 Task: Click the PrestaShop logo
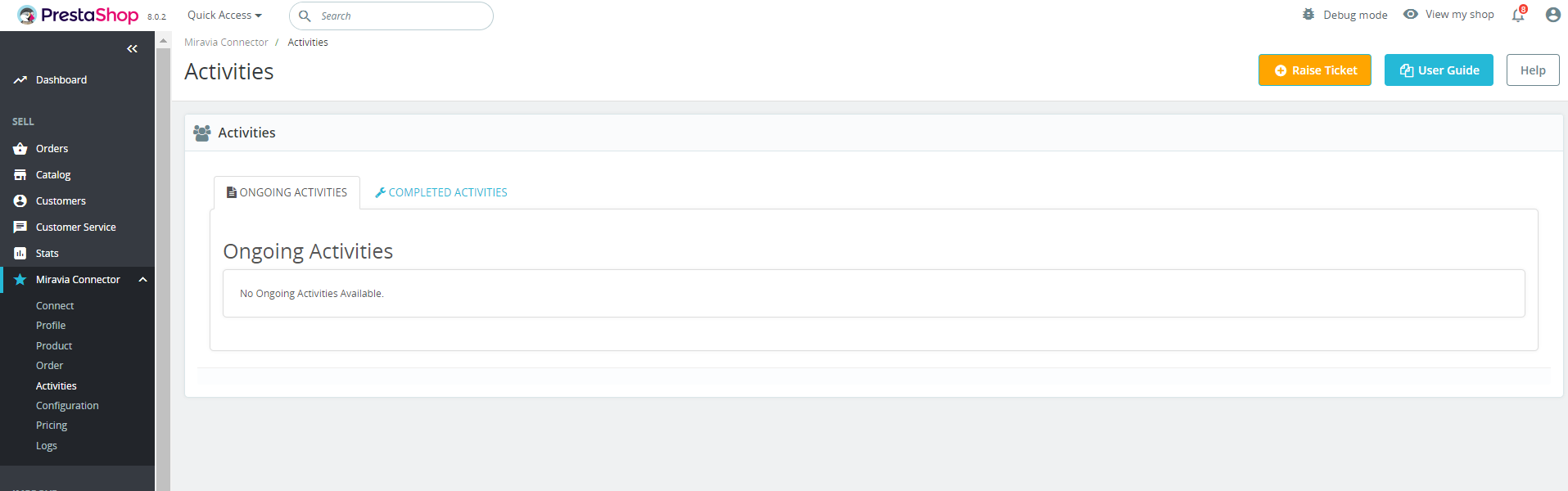[x=78, y=15]
